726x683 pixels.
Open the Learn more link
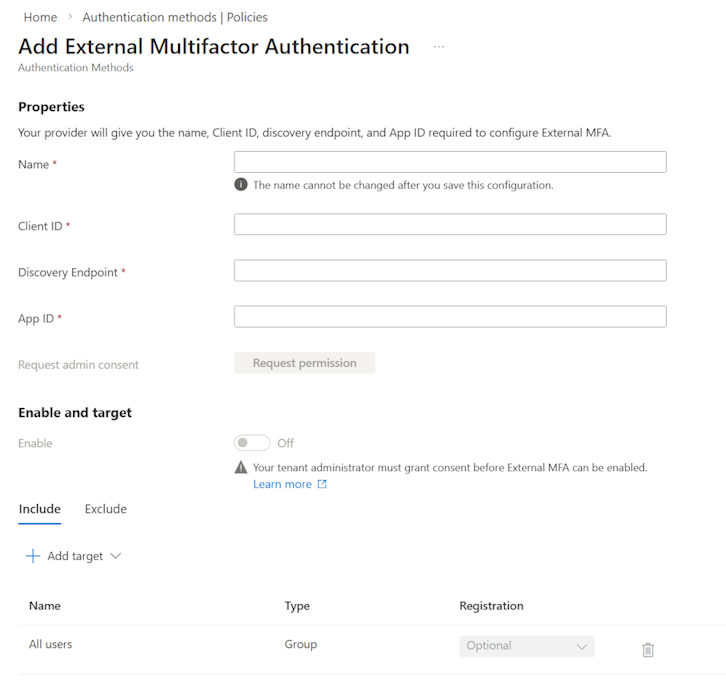282,485
